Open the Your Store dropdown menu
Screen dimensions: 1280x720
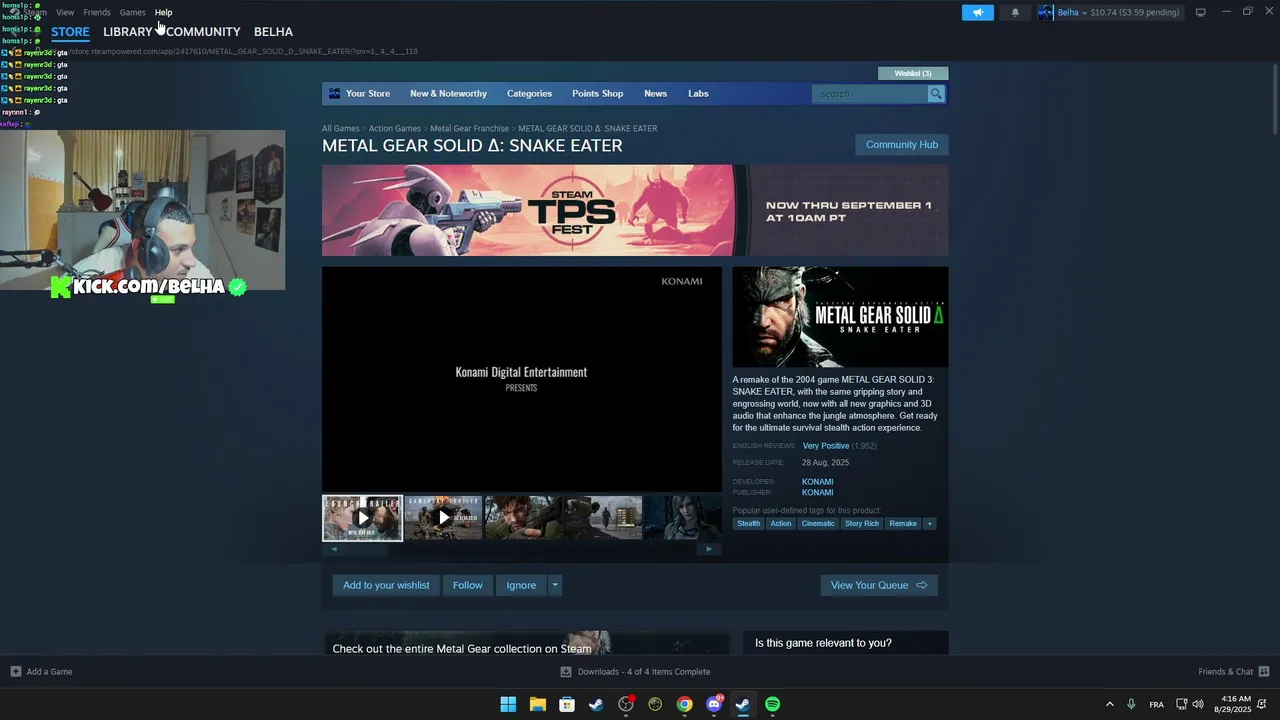368,94
